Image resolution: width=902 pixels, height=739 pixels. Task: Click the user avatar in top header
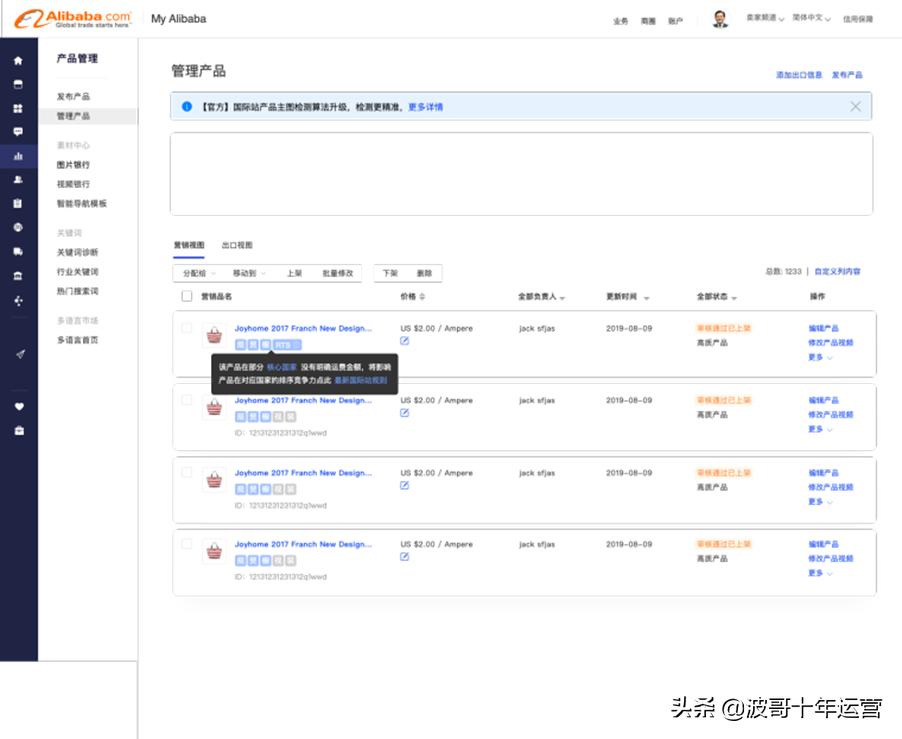(720, 19)
